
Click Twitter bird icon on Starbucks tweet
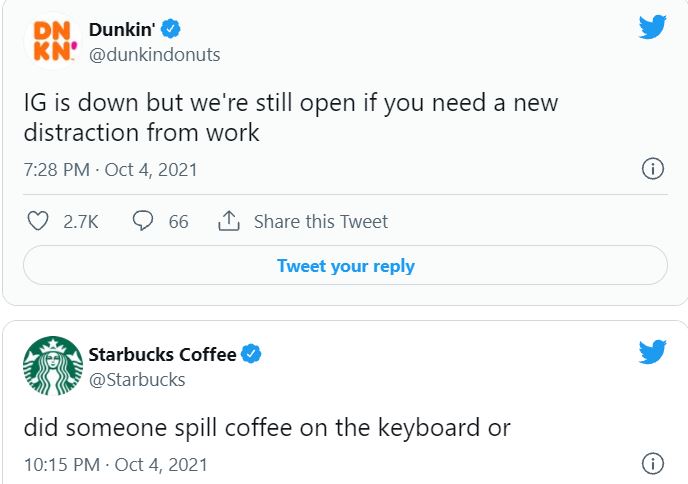(x=652, y=351)
